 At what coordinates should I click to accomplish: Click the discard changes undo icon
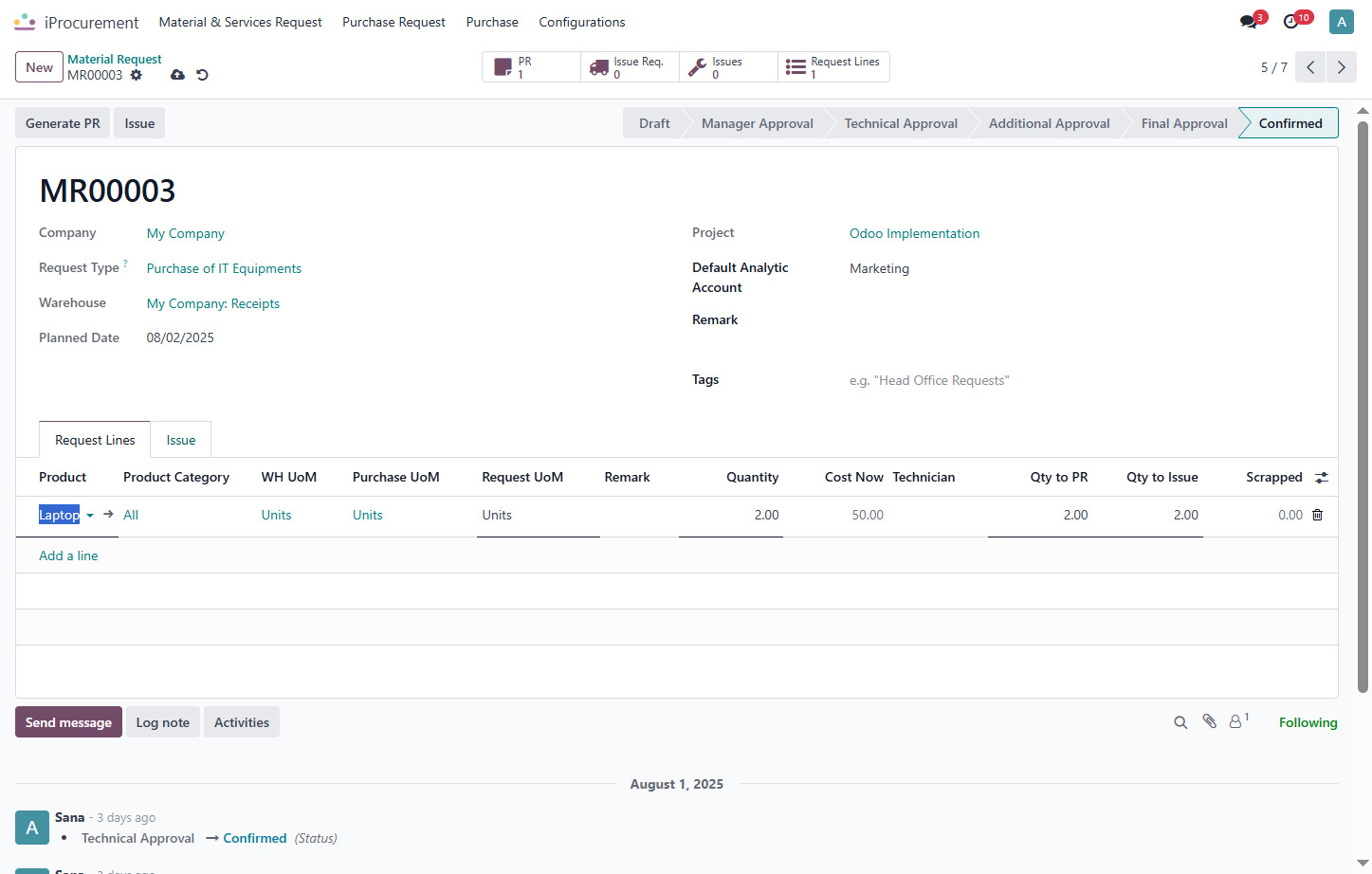[202, 75]
